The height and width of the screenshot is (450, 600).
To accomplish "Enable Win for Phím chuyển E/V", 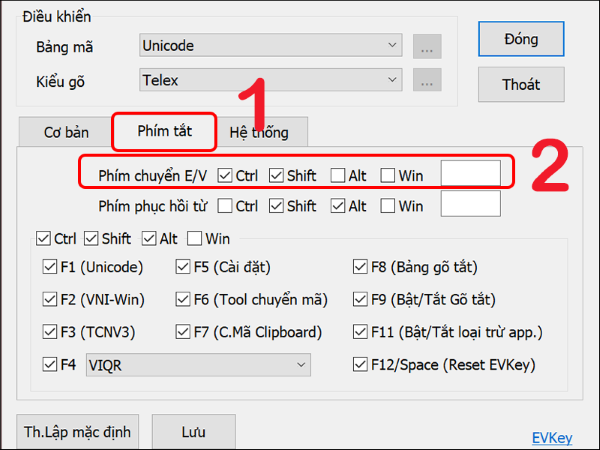I will pyautogui.click(x=388, y=176).
